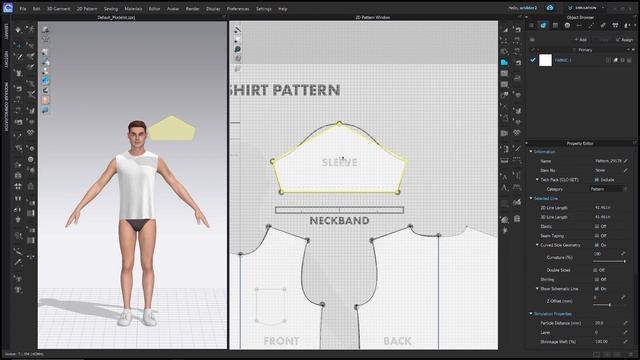Toggle Double Sided Off switch

(x=595, y=270)
